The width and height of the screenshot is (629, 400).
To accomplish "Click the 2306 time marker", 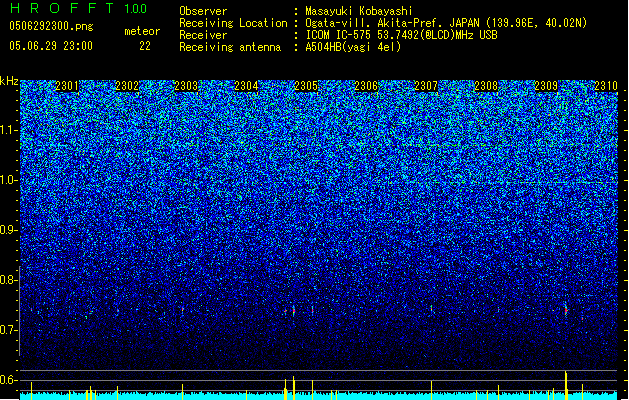I will tap(366, 86).
